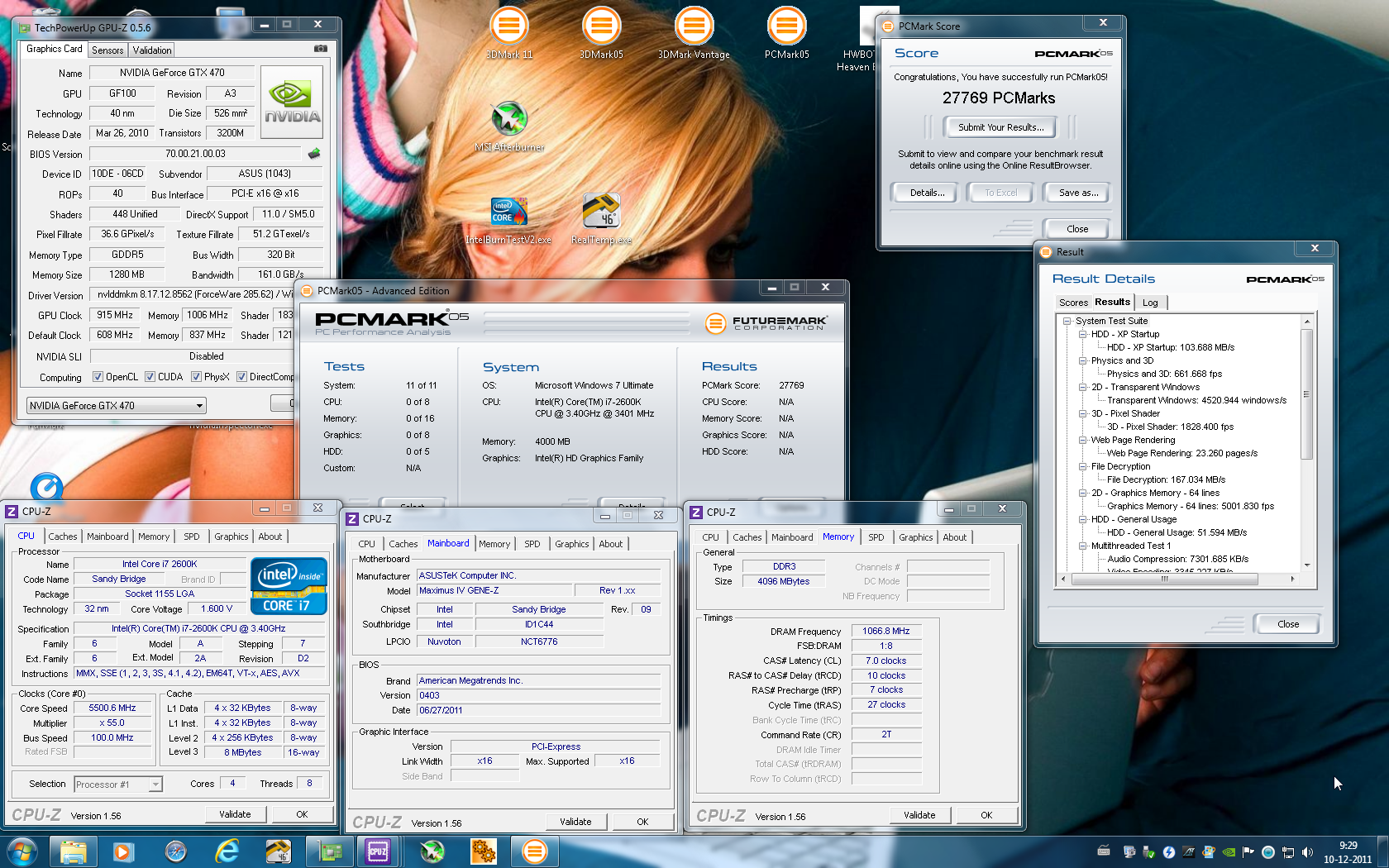Toggle the CUDA checkbox in GPU-Z
Image resolution: width=1389 pixels, height=868 pixels.
click(150, 377)
